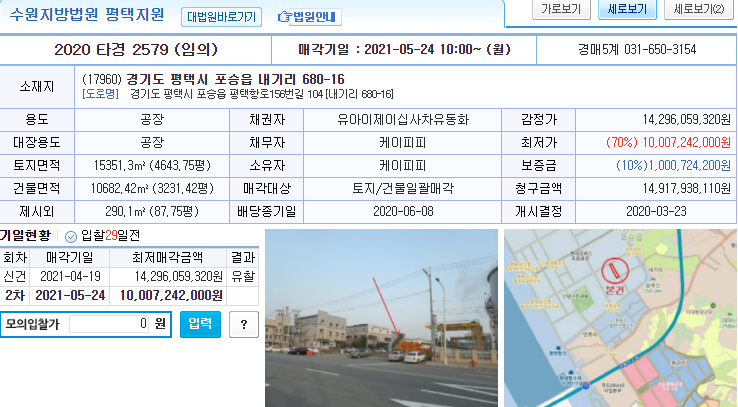This screenshot has width=738, height=407.
Task: Click 제시외 value 290.1㎡ (87.75평)
Action: (152, 212)
